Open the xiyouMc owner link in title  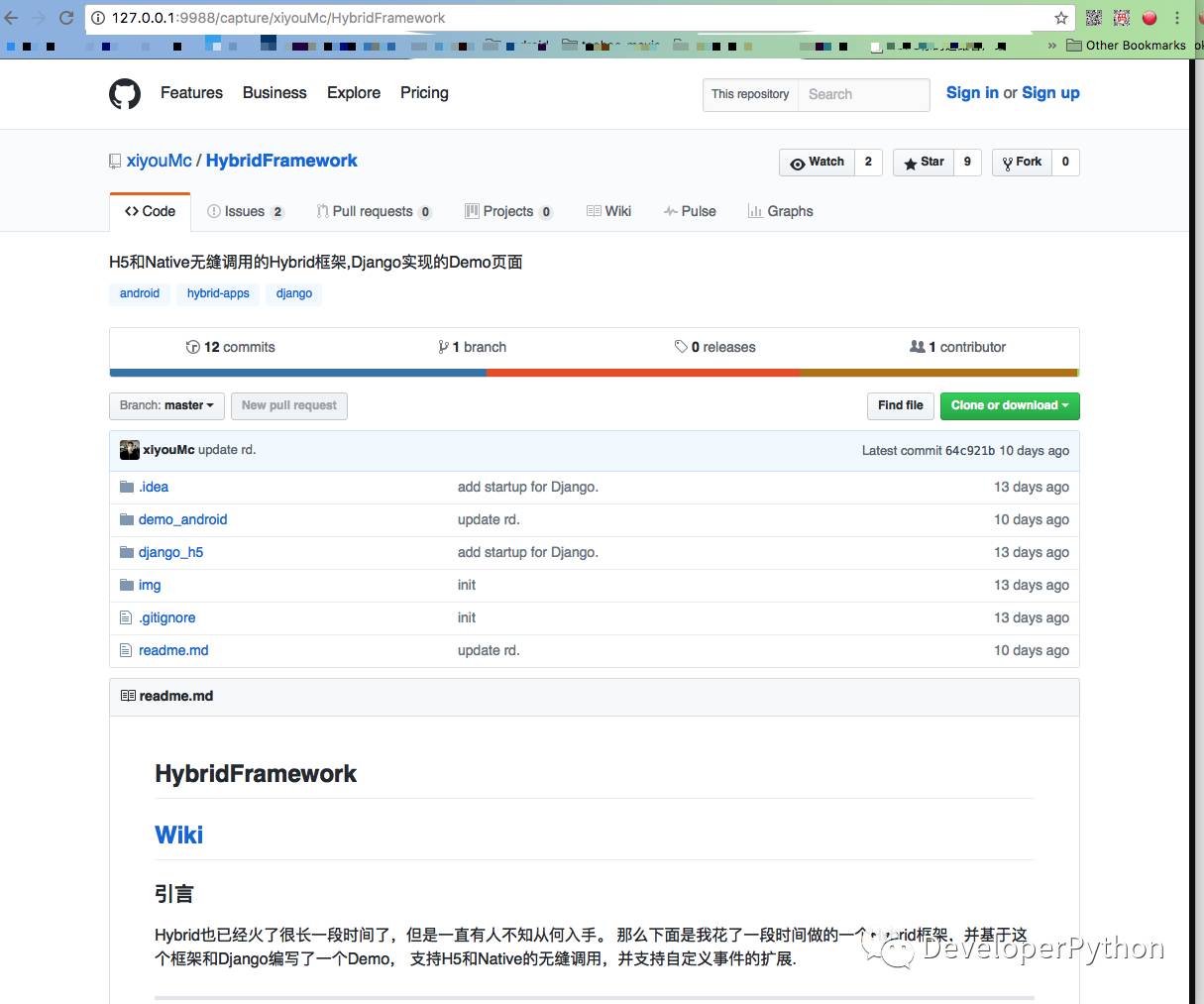(160, 161)
